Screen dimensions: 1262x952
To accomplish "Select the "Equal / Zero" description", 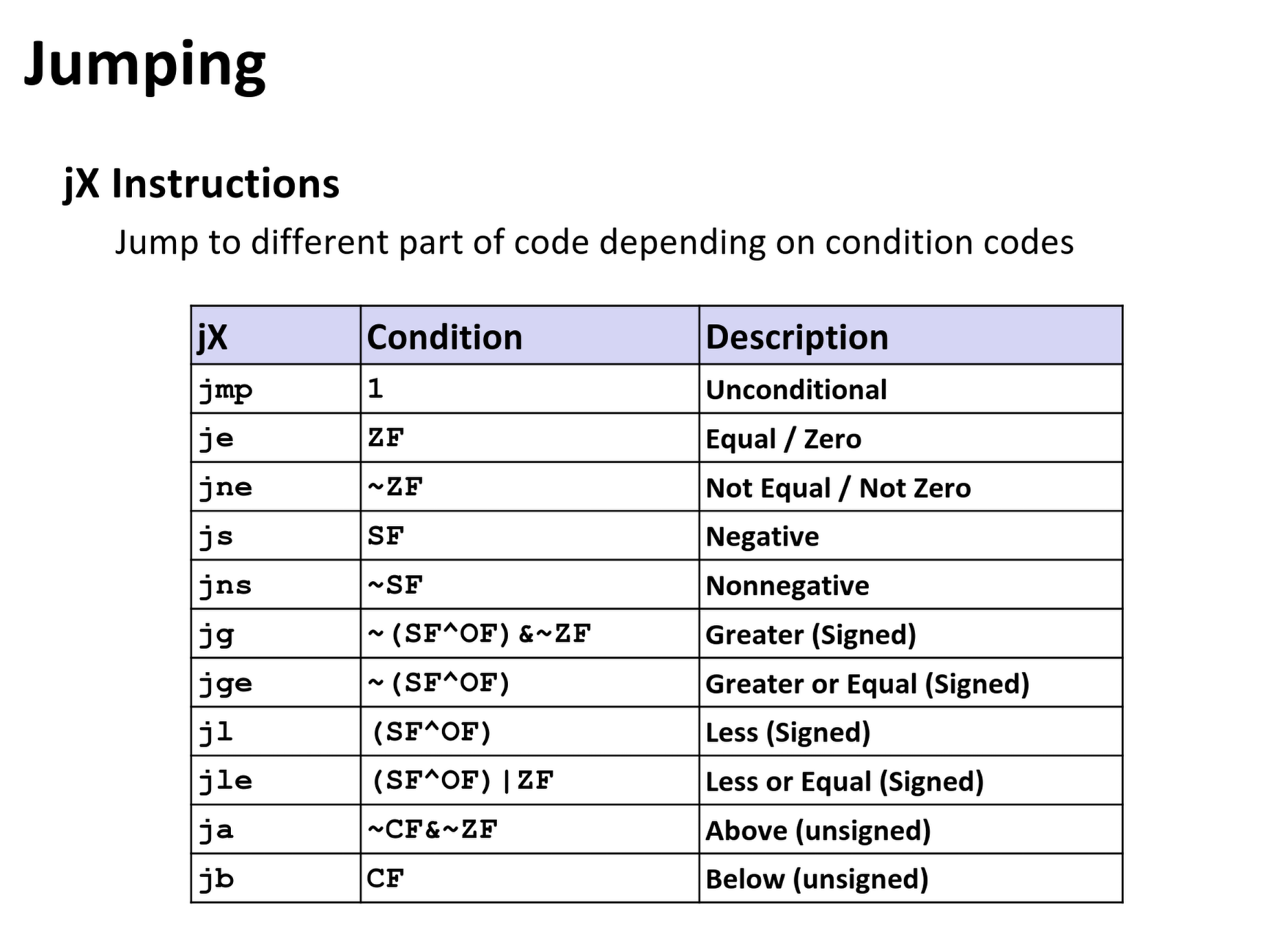I will 783,439.
